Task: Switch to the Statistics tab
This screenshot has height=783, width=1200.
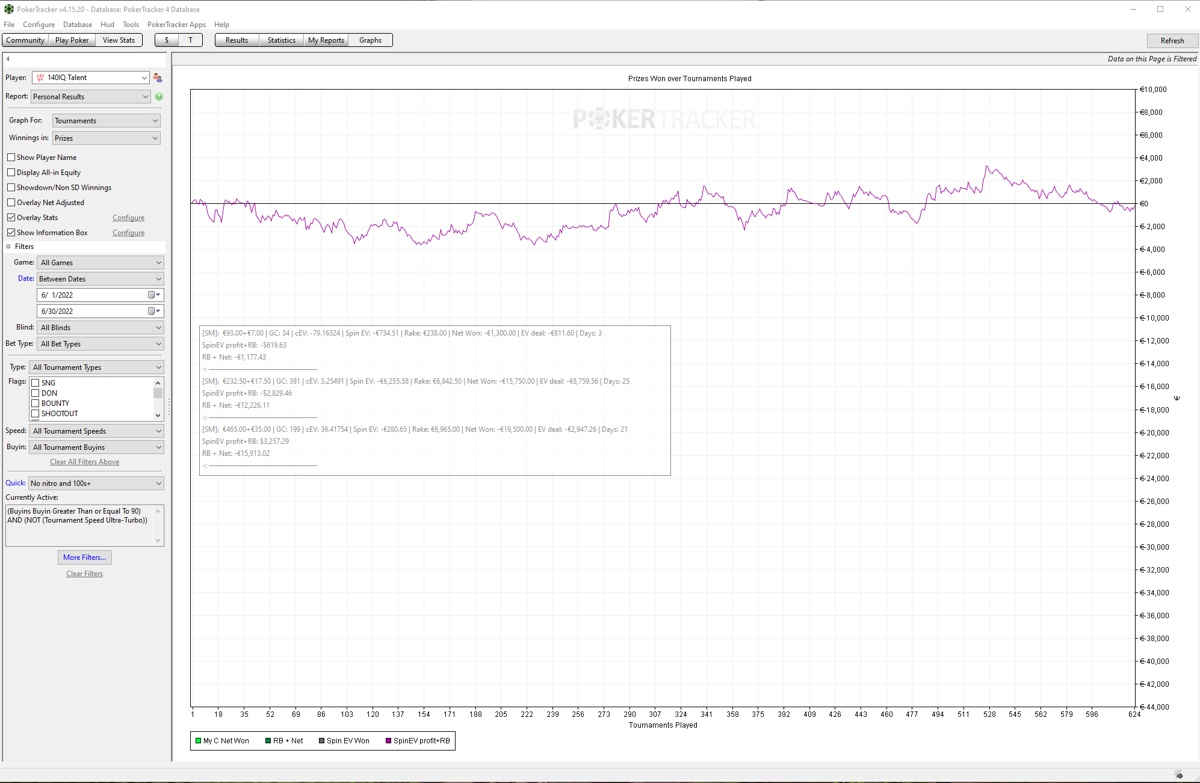Action: coord(281,40)
